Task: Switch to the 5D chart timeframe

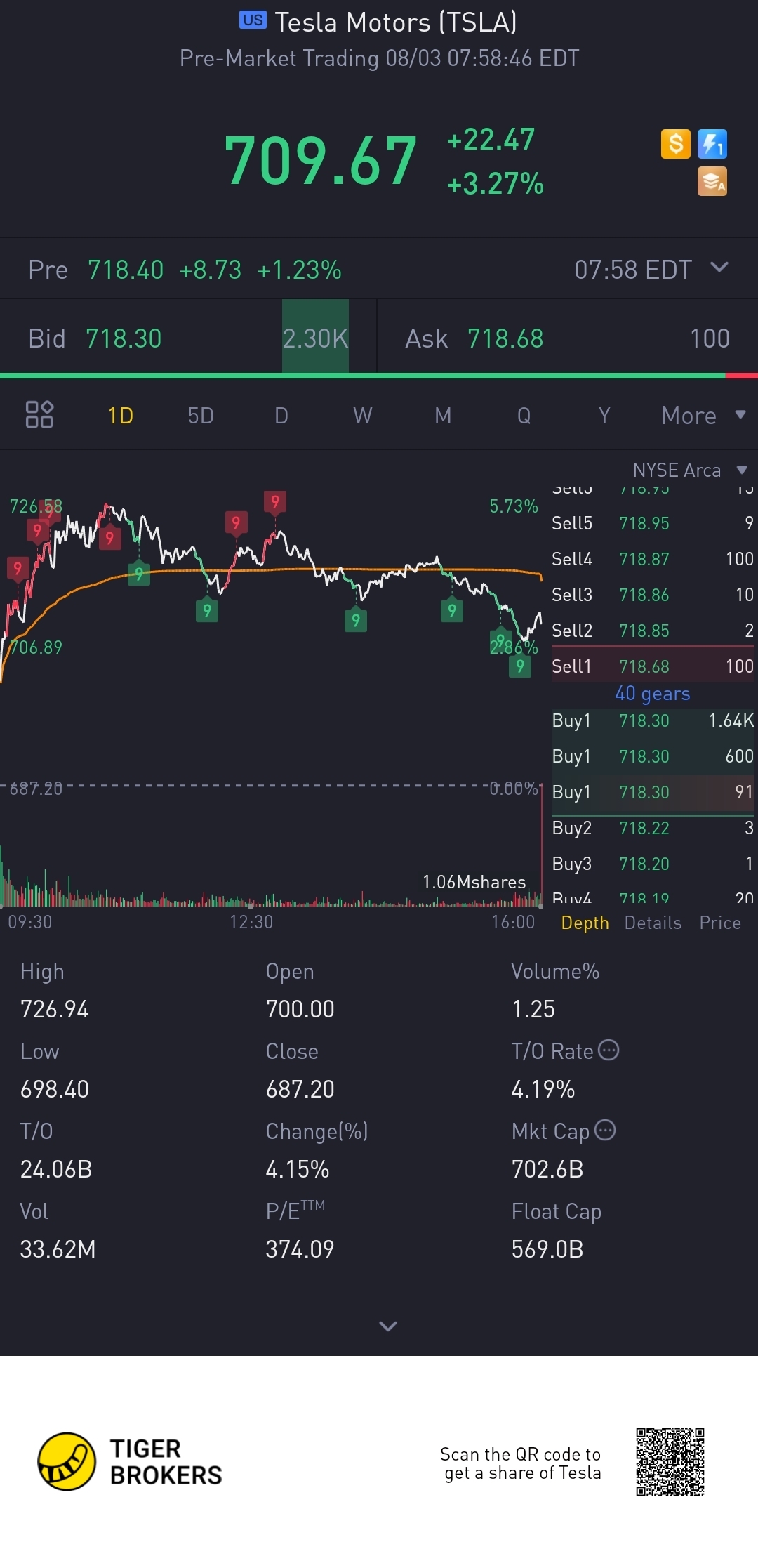Action: point(201,416)
